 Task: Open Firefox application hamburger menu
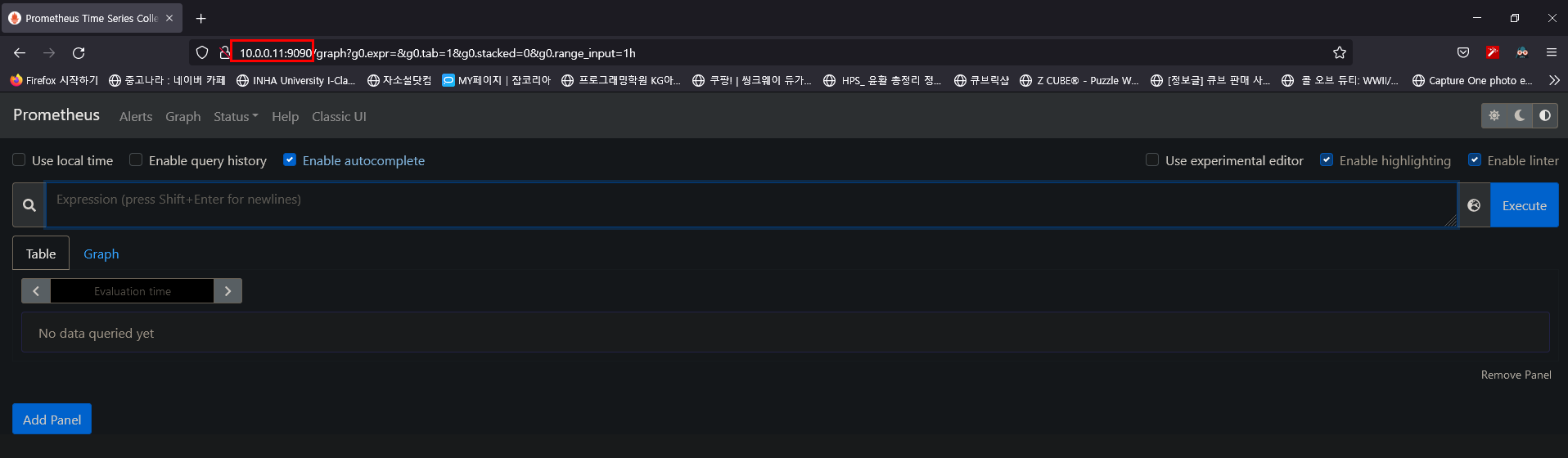[1552, 52]
